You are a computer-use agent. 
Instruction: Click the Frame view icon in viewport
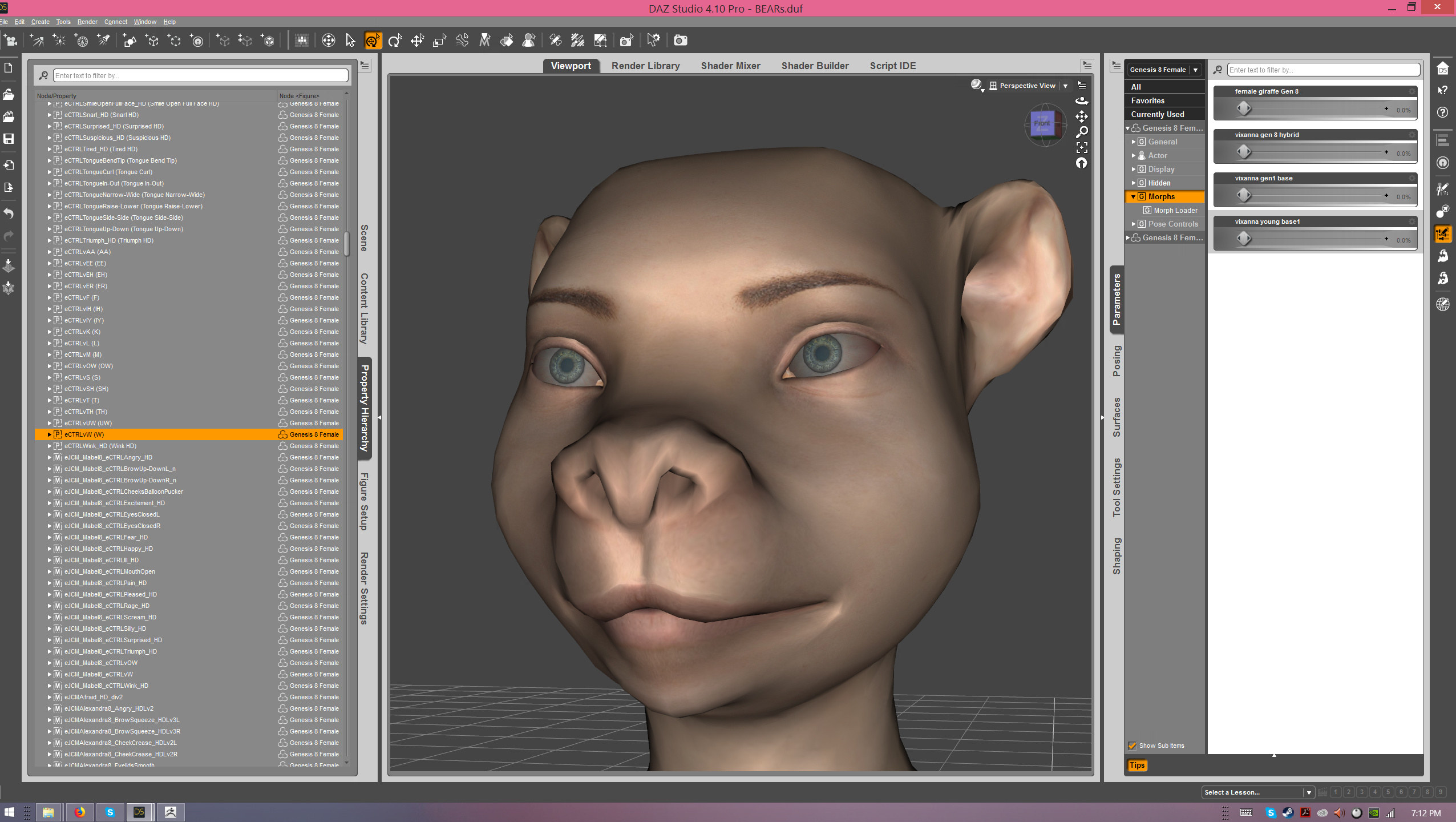coord(1082,147)
